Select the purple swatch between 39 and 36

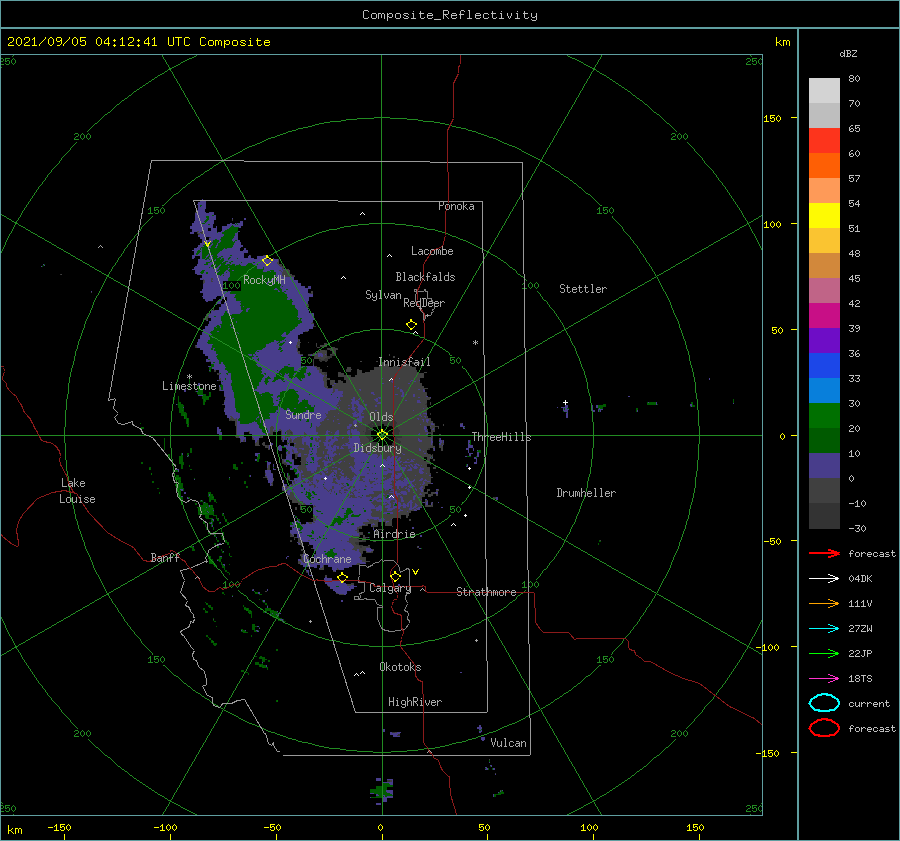(824, 341)
